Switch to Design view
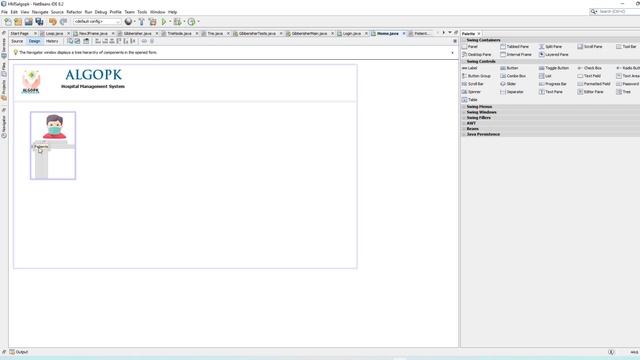 click(34, 41)
